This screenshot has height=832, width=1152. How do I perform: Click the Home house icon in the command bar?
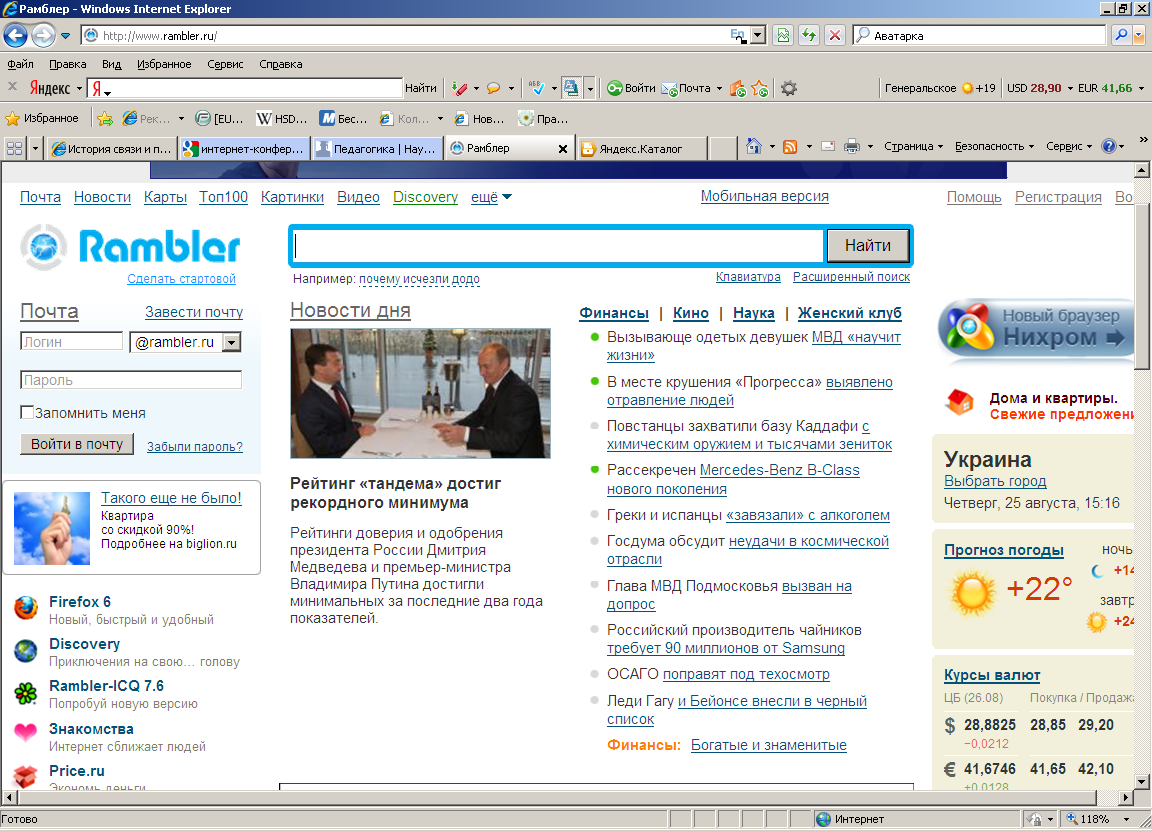point(754,146)
